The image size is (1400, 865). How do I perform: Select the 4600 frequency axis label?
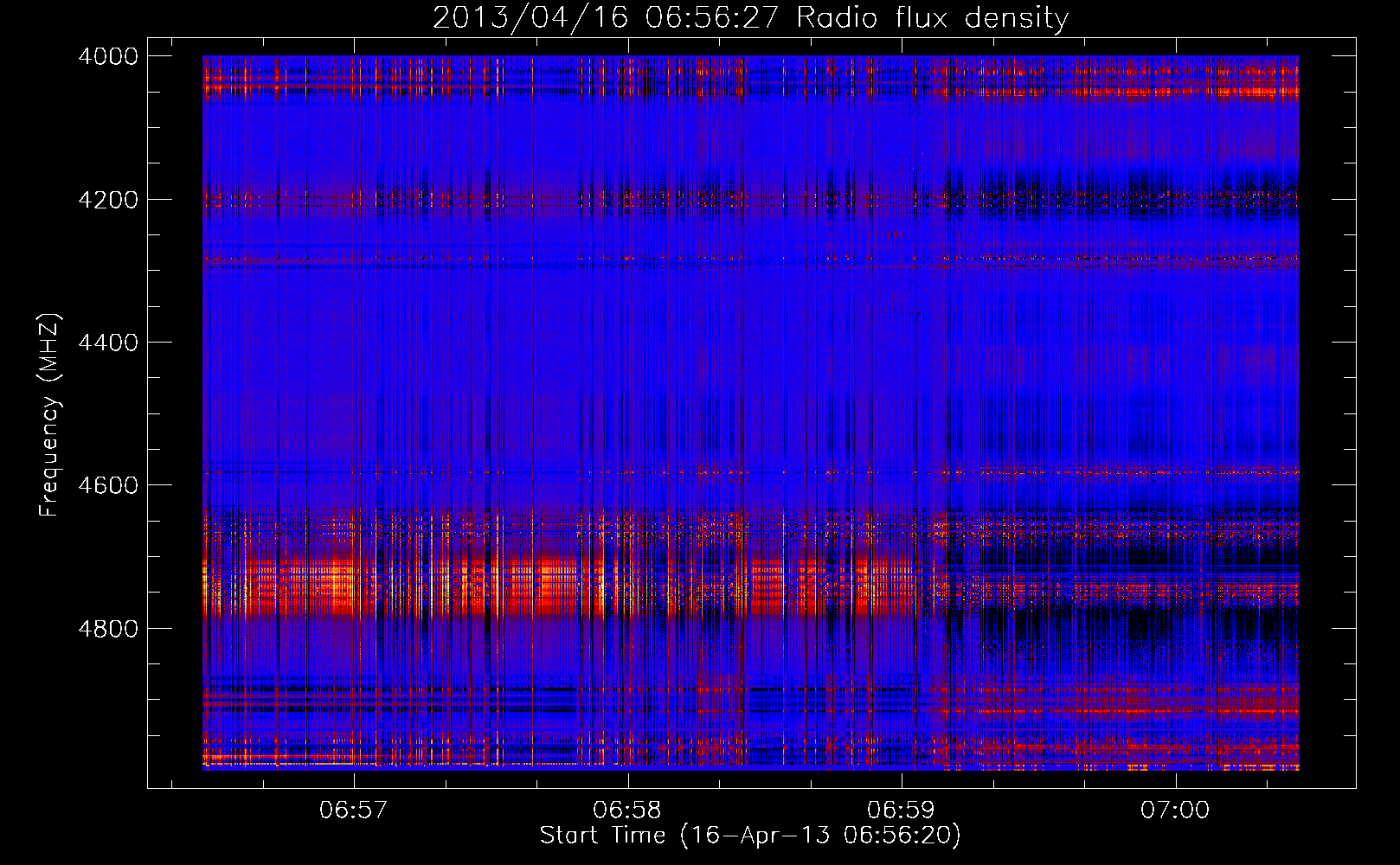[x=108, y=485]
